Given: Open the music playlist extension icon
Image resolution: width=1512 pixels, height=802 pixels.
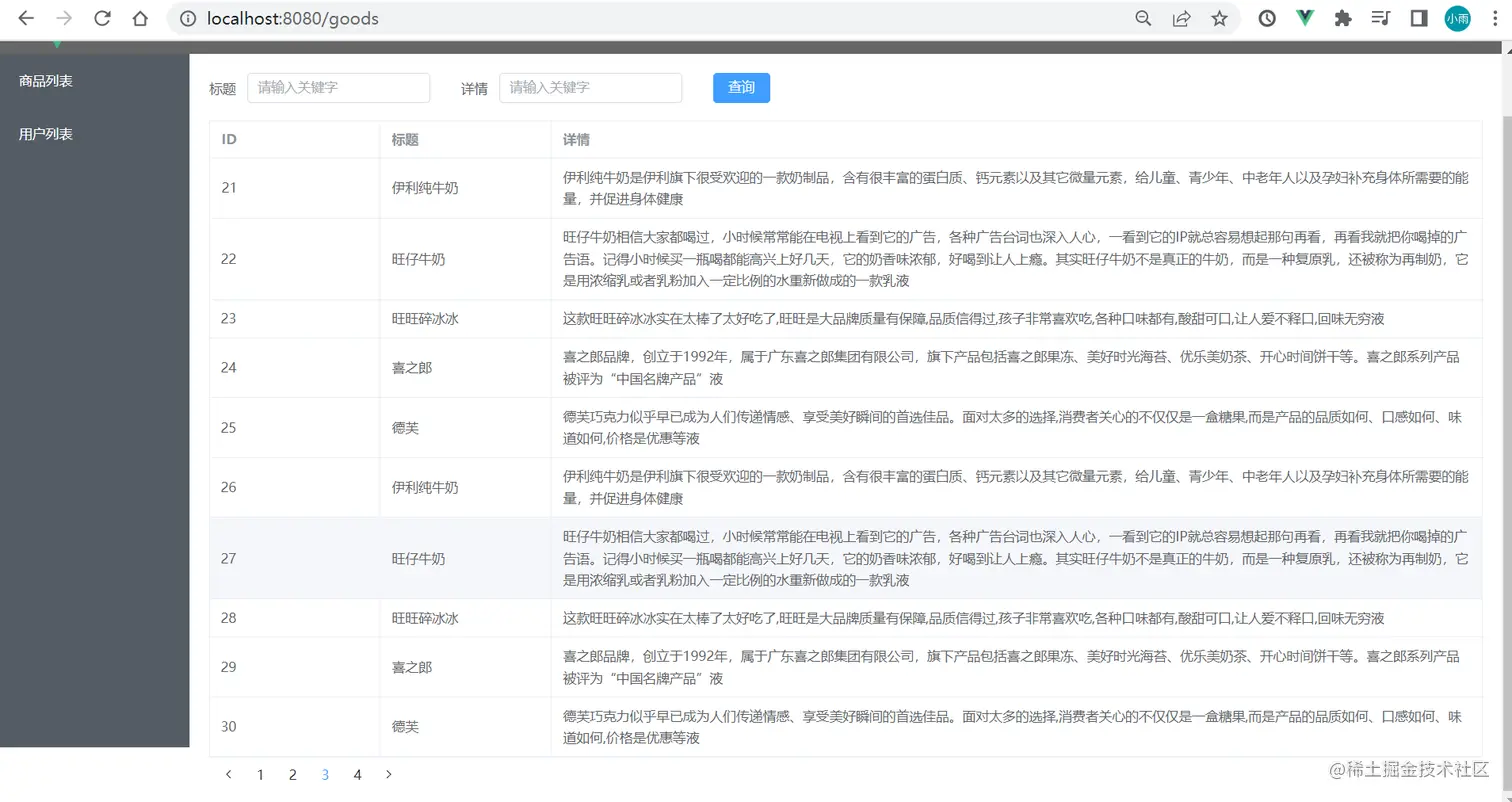Looking at the screenshot, I should pos(1380,18).
